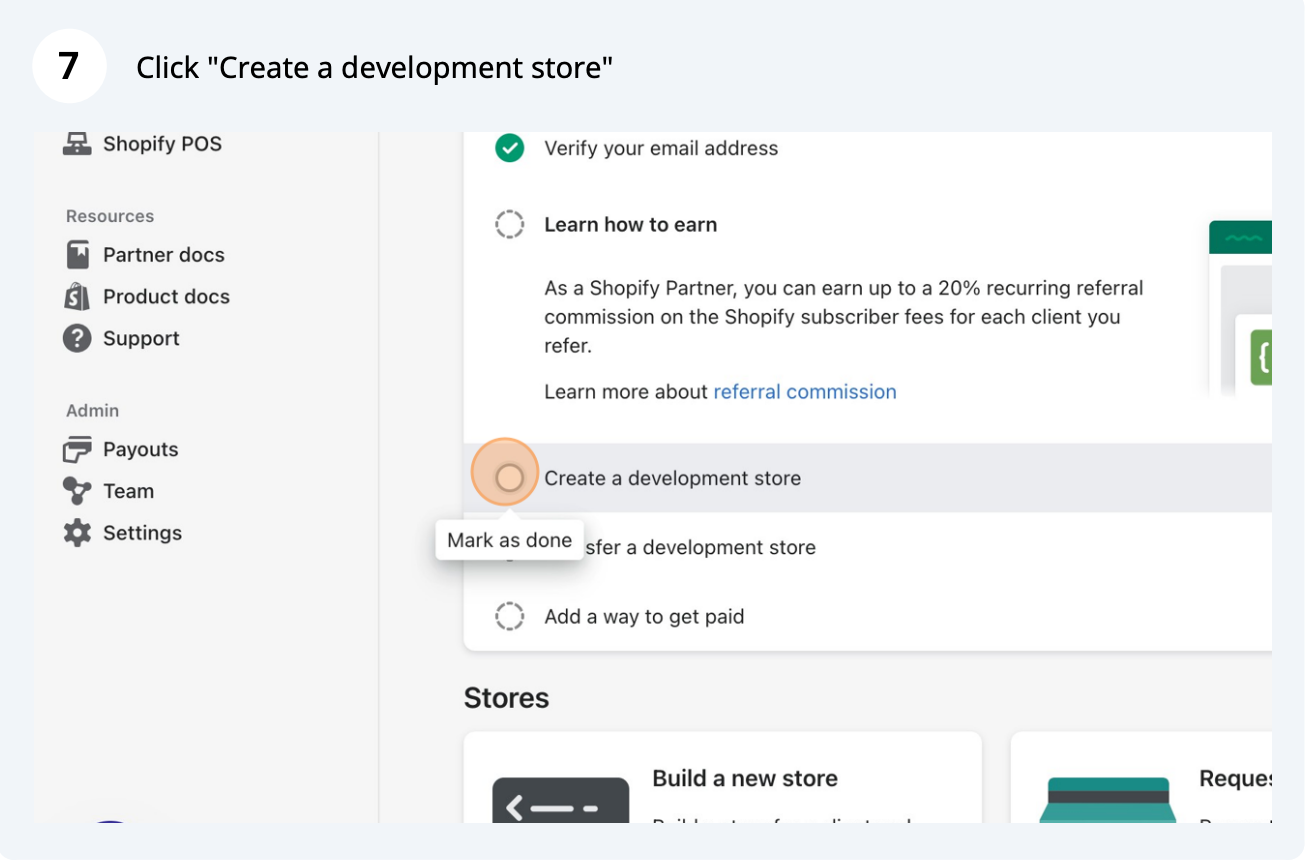This screenshot has height=864, width=1306.
Task: Mark Add a way to get paid done
Action: [x=510, y=617]
